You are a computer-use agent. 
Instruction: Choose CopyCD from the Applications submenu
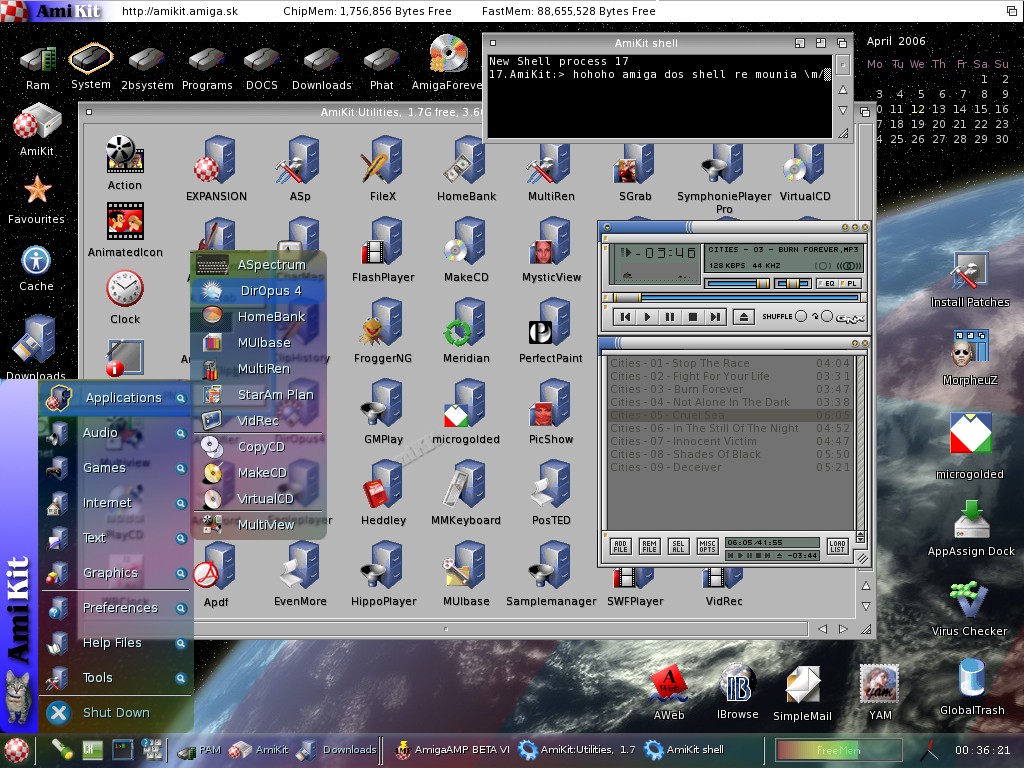point(259,447)
